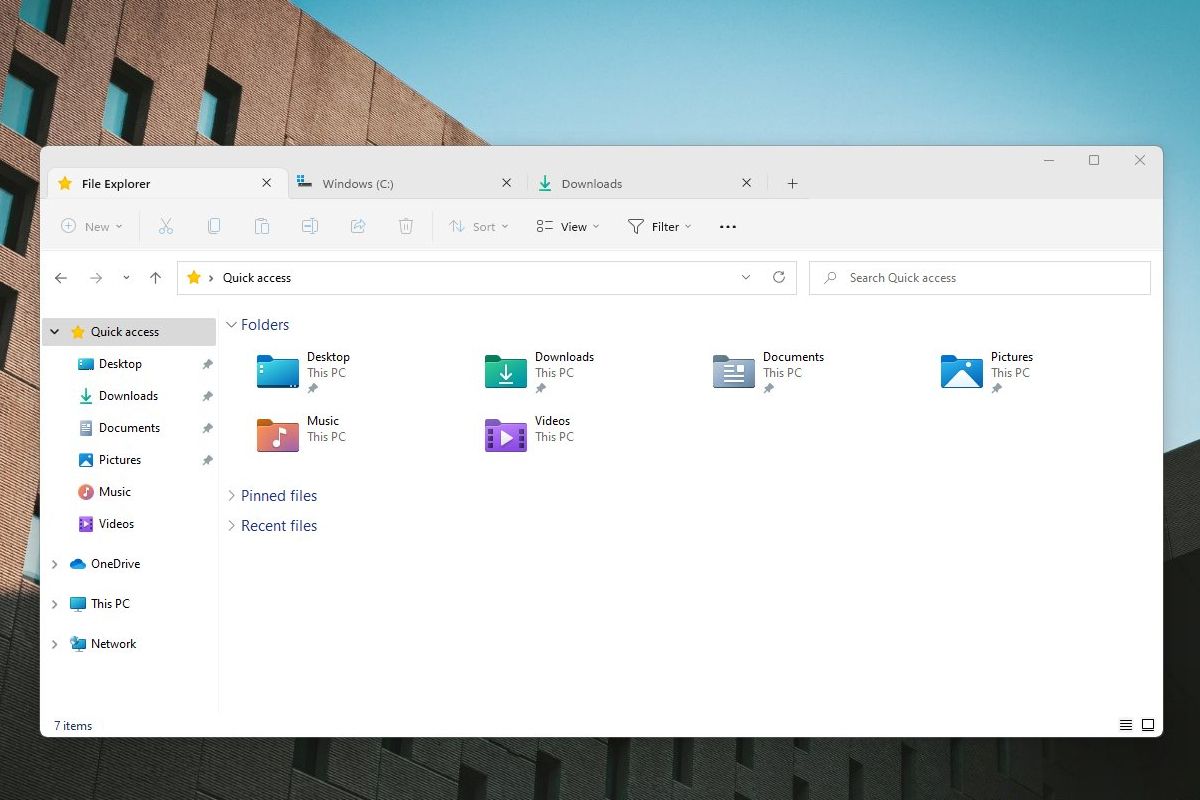Open the View dropdown menu
The height and width of the screenshot is (800, 1200).
568,227
